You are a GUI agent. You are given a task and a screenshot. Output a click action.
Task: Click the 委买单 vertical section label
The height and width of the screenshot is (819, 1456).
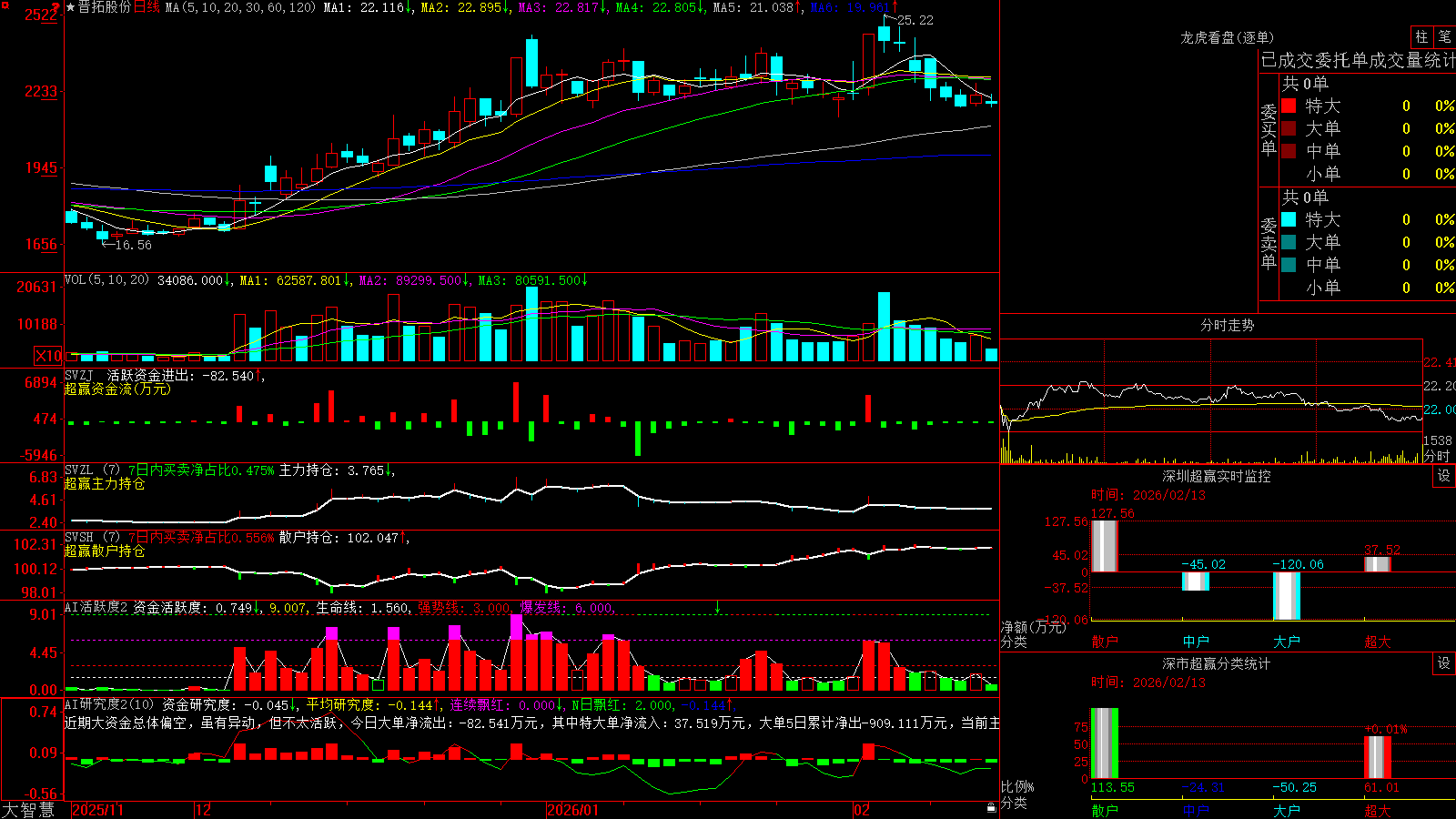click(1269, 130)
